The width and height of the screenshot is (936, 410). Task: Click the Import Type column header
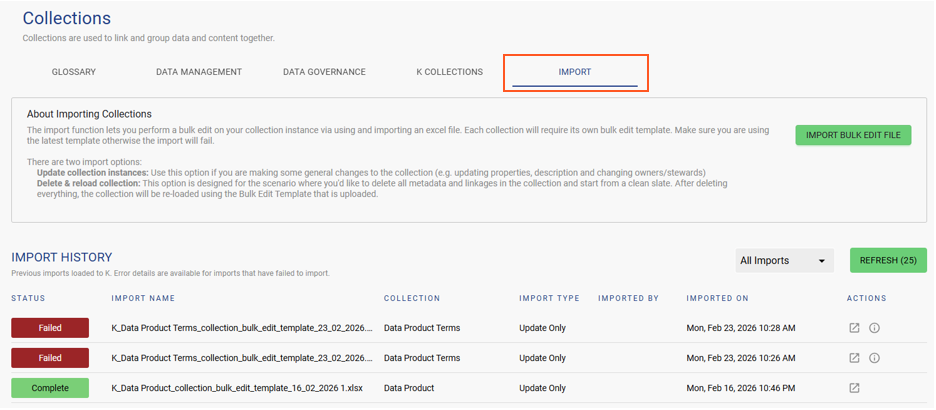549,298
